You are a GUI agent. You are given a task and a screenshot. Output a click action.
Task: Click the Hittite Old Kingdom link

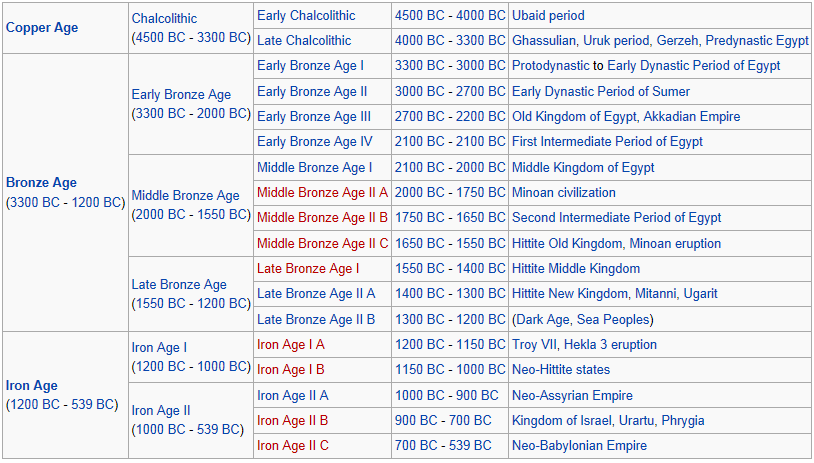coord(567,243)
